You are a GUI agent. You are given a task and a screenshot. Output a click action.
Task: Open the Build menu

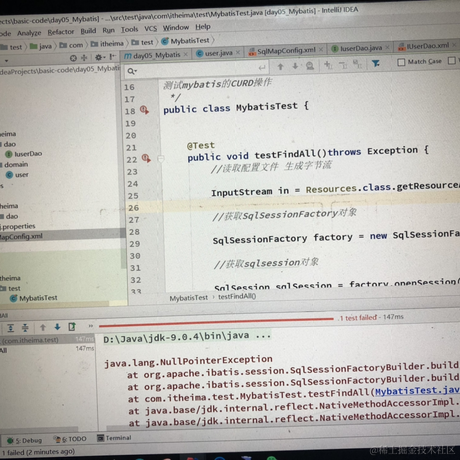click(x=88, y=31)
